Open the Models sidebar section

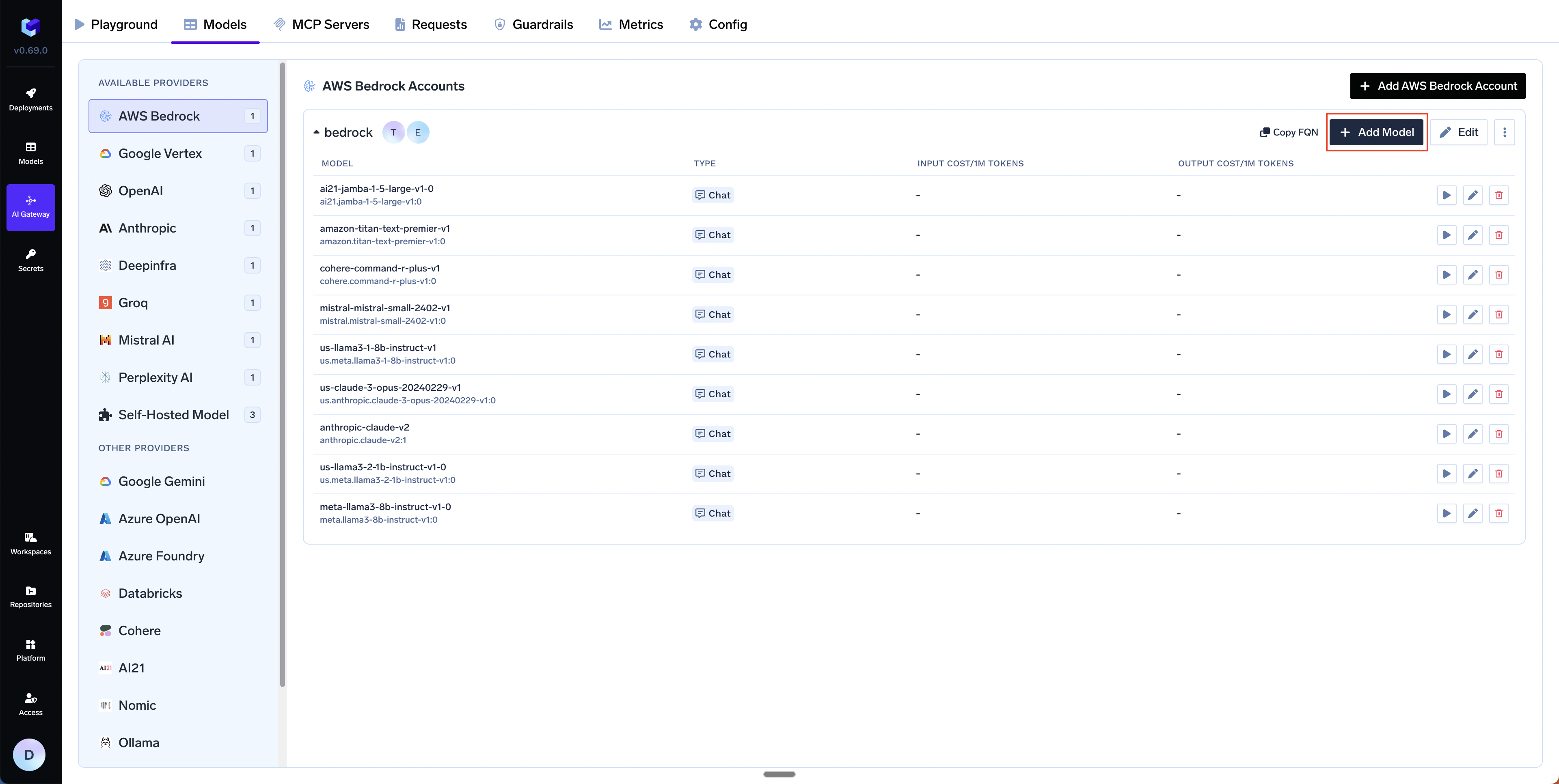[x=31, y=154]
